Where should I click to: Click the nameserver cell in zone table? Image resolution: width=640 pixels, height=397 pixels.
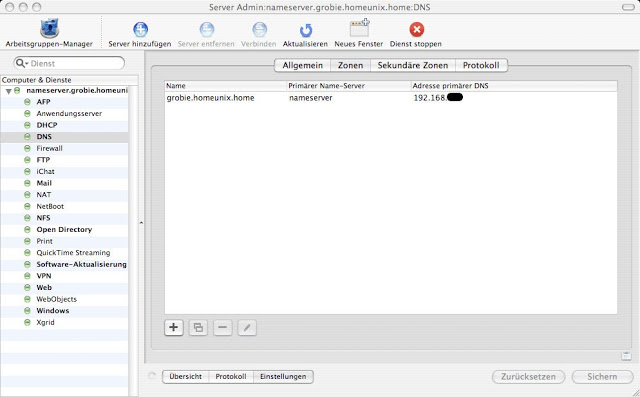click(x=311, y=98)
